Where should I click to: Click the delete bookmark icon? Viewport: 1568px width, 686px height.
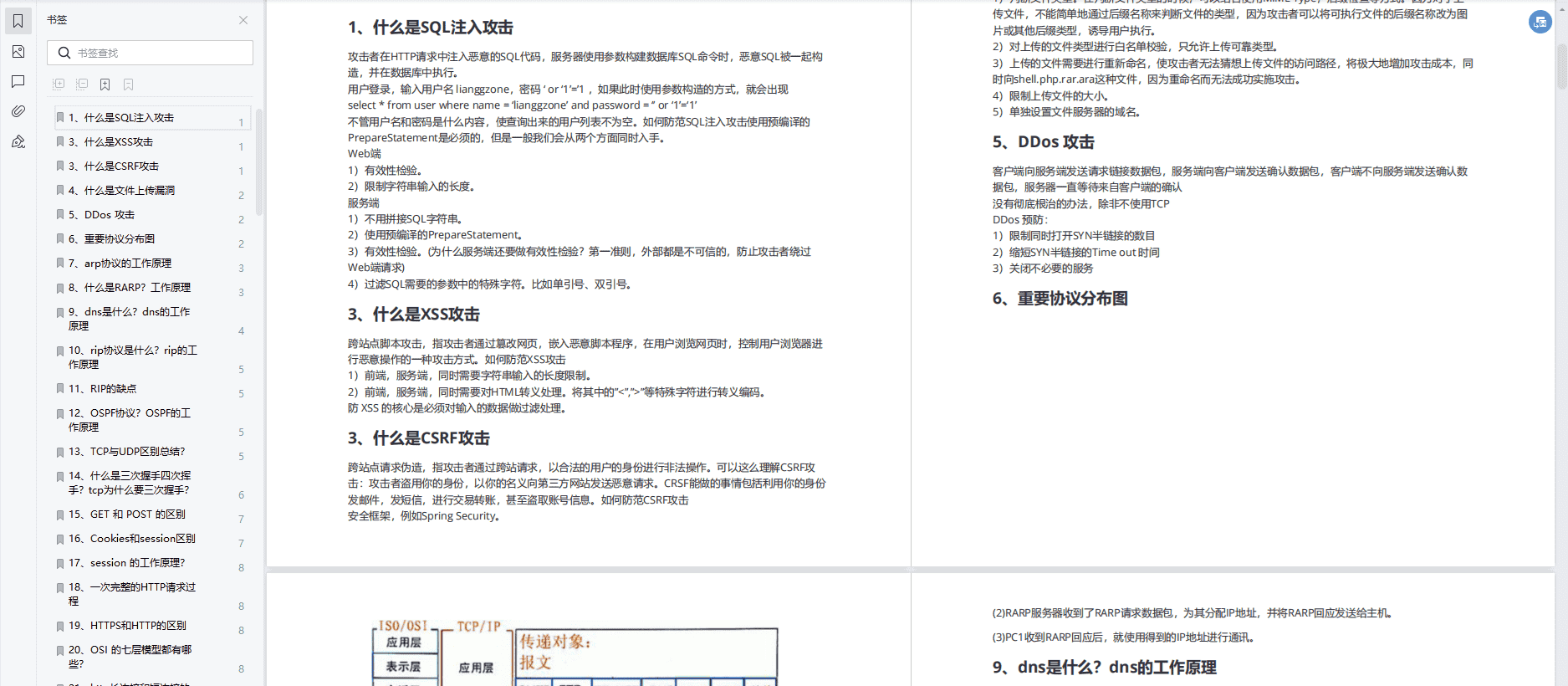coord(128,84)
